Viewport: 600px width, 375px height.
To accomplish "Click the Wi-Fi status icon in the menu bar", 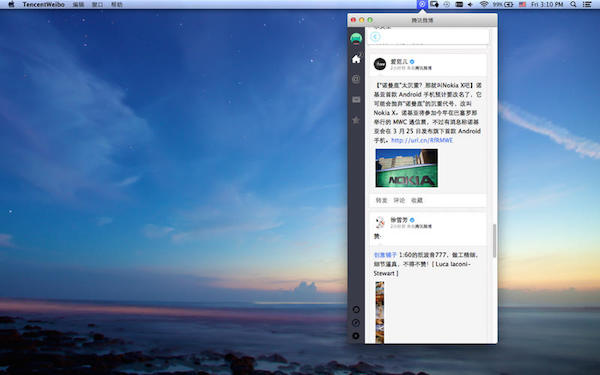I will [484, 4].
